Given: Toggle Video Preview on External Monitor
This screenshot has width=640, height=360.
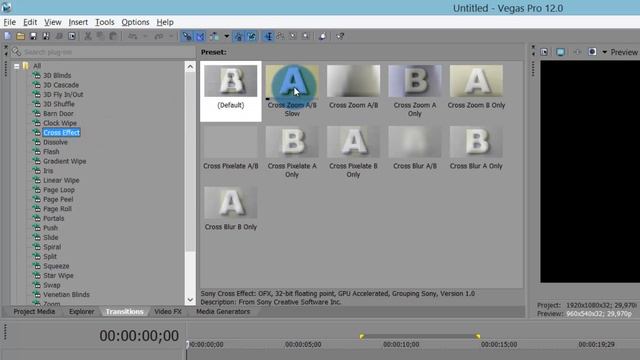Looking at the screenshot, I should (560, 52).
